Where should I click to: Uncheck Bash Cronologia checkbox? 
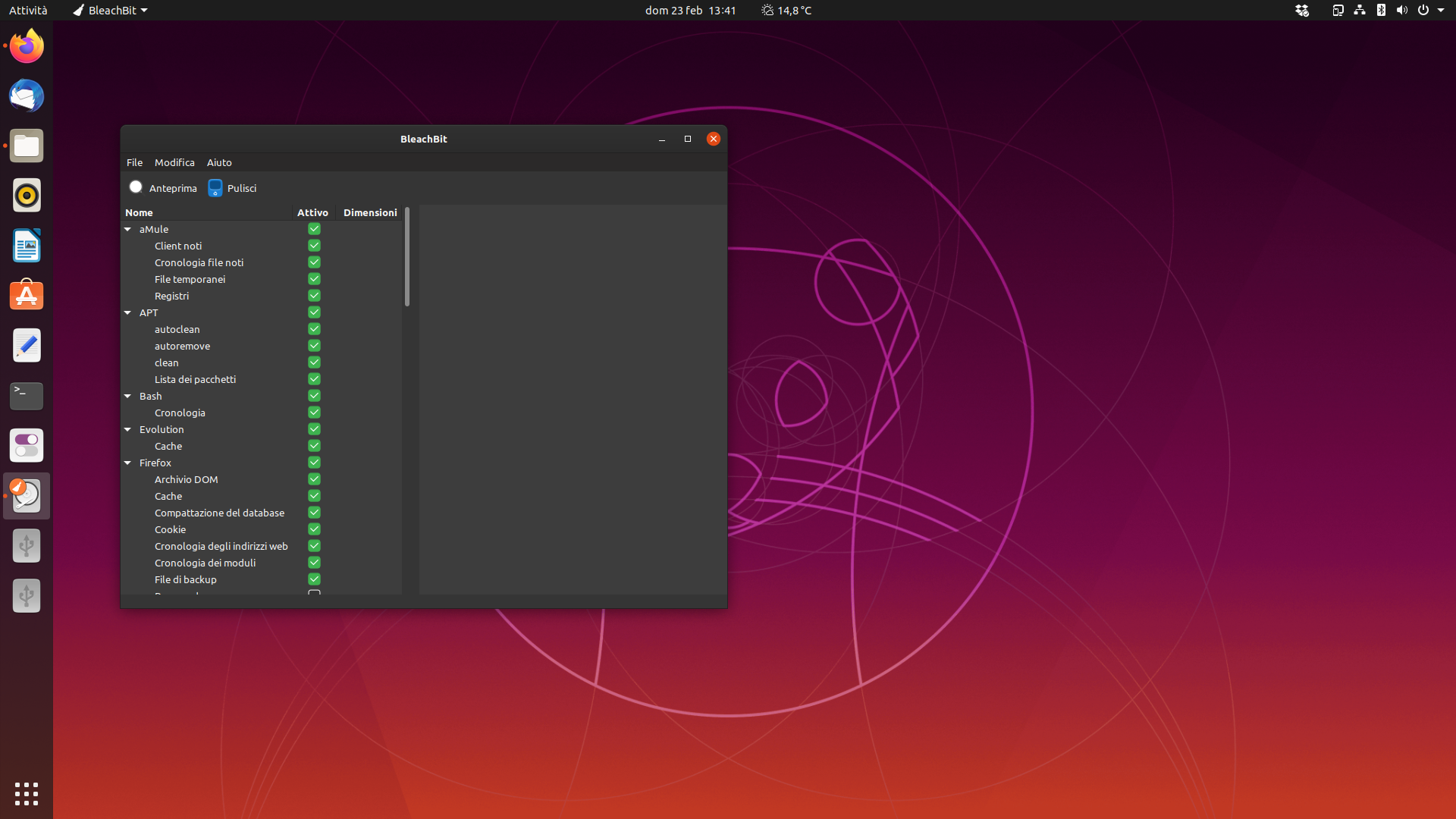coord(314,413)
